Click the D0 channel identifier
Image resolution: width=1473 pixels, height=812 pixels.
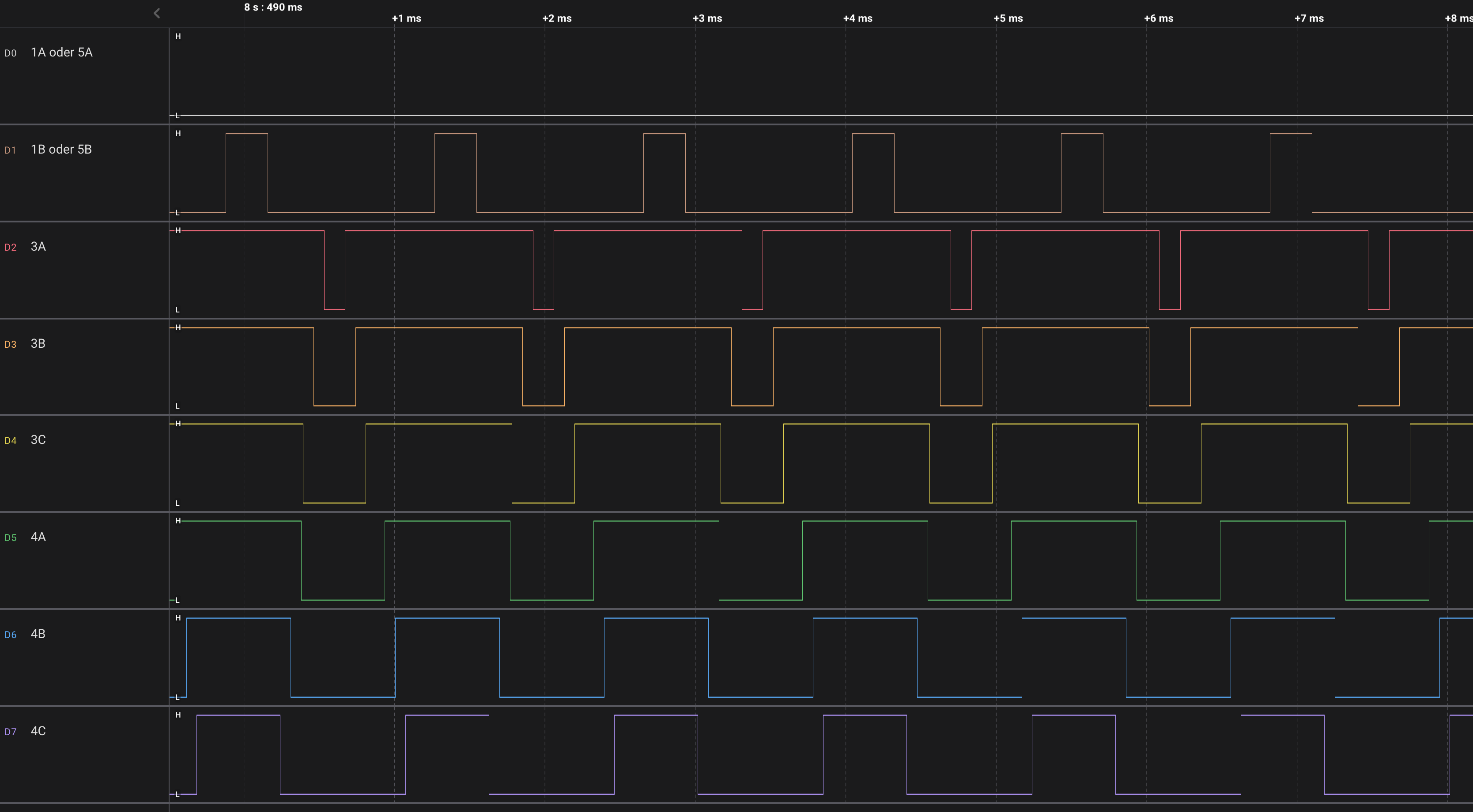[x=10, y=53]
